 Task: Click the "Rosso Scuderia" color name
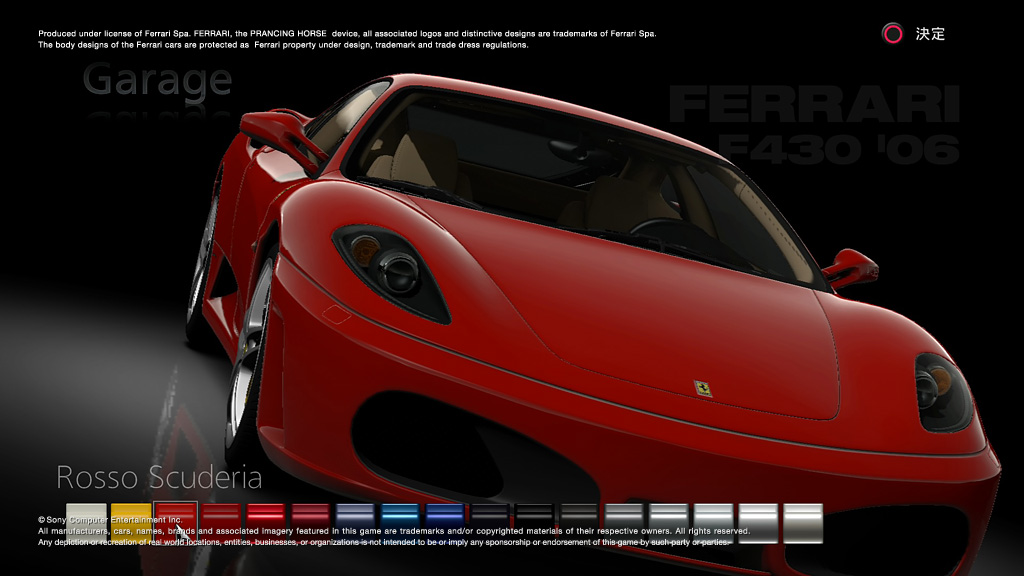tap(159, 477)
